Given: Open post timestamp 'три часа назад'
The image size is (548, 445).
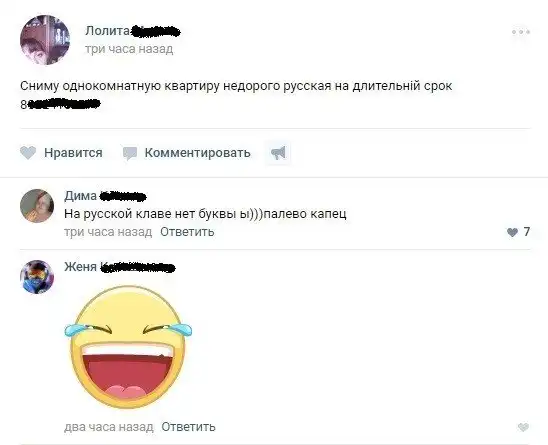Looking at the screenshot, I should 129,49.
